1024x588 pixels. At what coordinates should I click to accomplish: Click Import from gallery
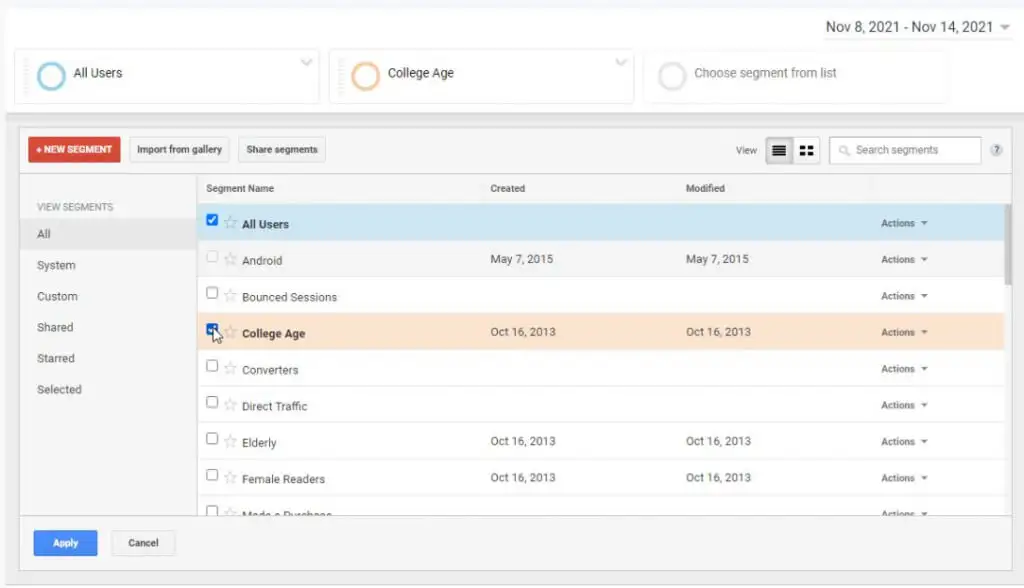pyautogui.click(x=180, y=150)
